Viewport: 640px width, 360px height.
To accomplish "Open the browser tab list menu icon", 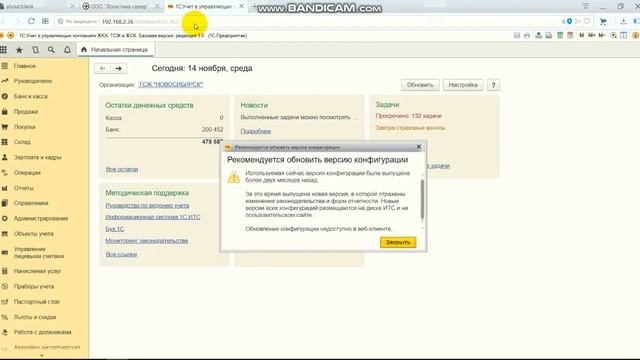I will click(586, 6).
